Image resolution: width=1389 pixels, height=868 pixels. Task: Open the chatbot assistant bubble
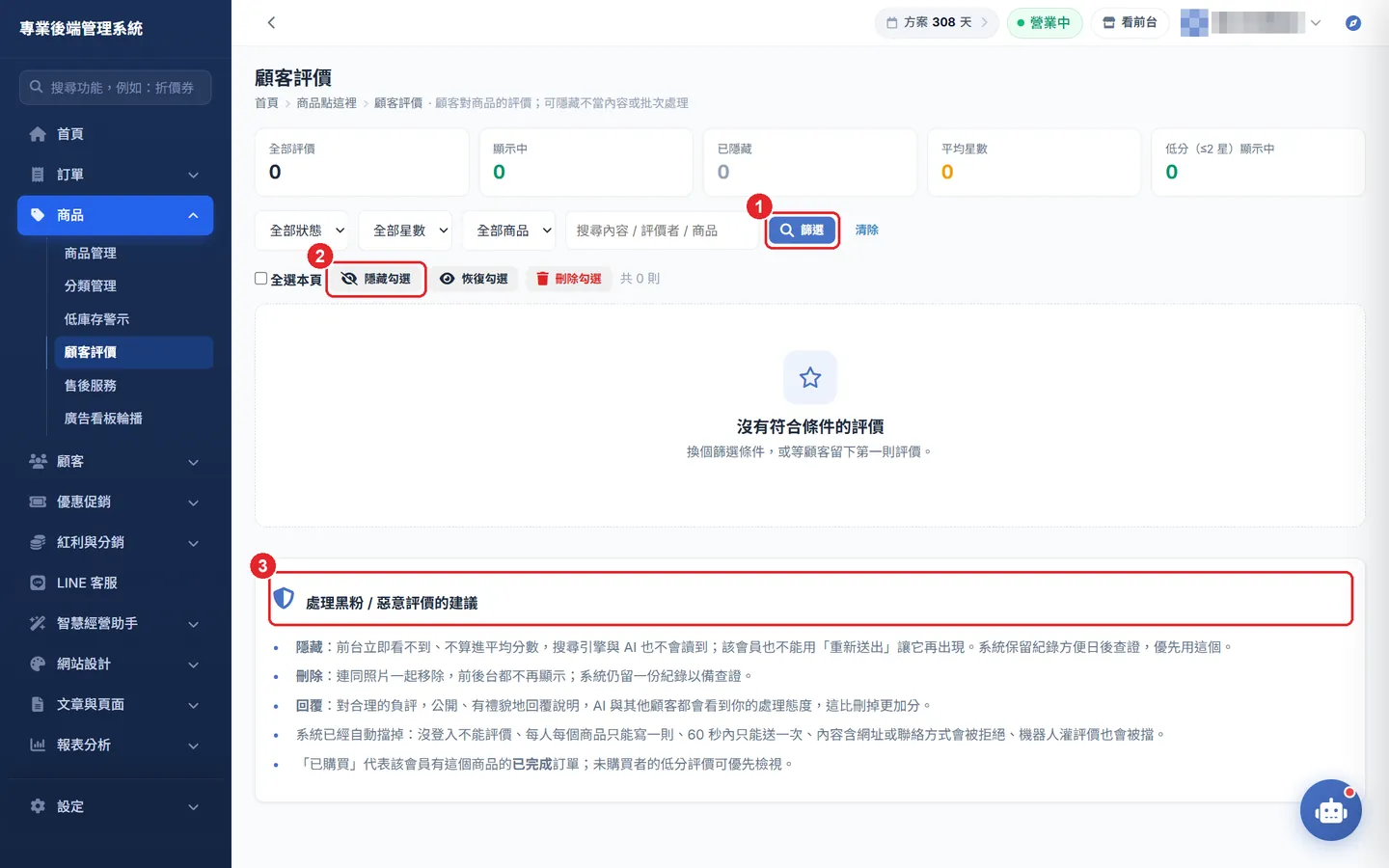click(1331, 810)
